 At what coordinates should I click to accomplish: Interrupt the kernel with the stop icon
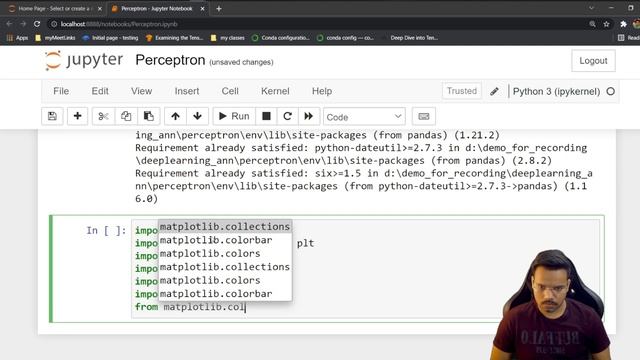point(266,116)
